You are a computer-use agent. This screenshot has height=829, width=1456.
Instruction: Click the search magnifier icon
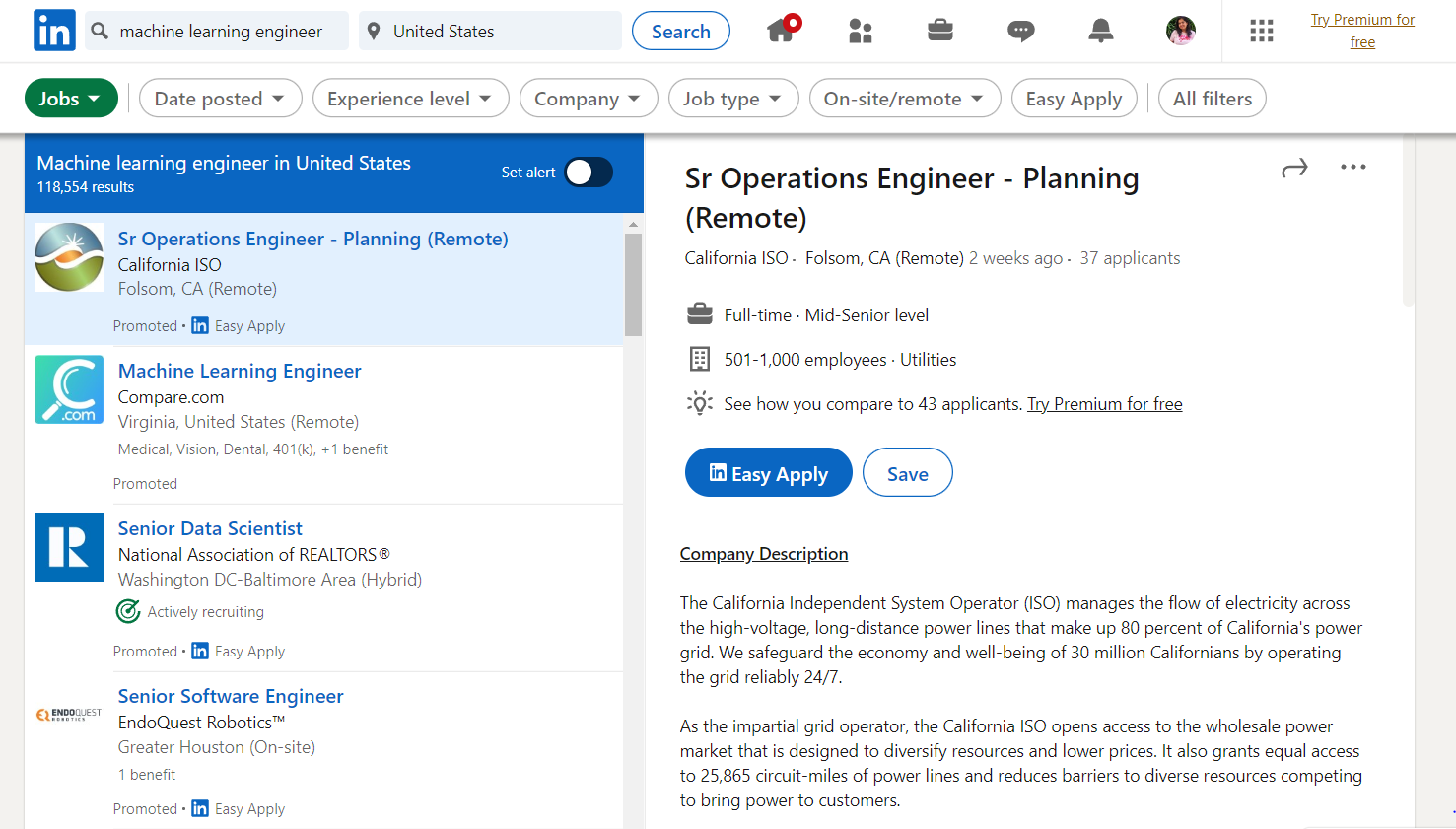click(x=100, y=32)
